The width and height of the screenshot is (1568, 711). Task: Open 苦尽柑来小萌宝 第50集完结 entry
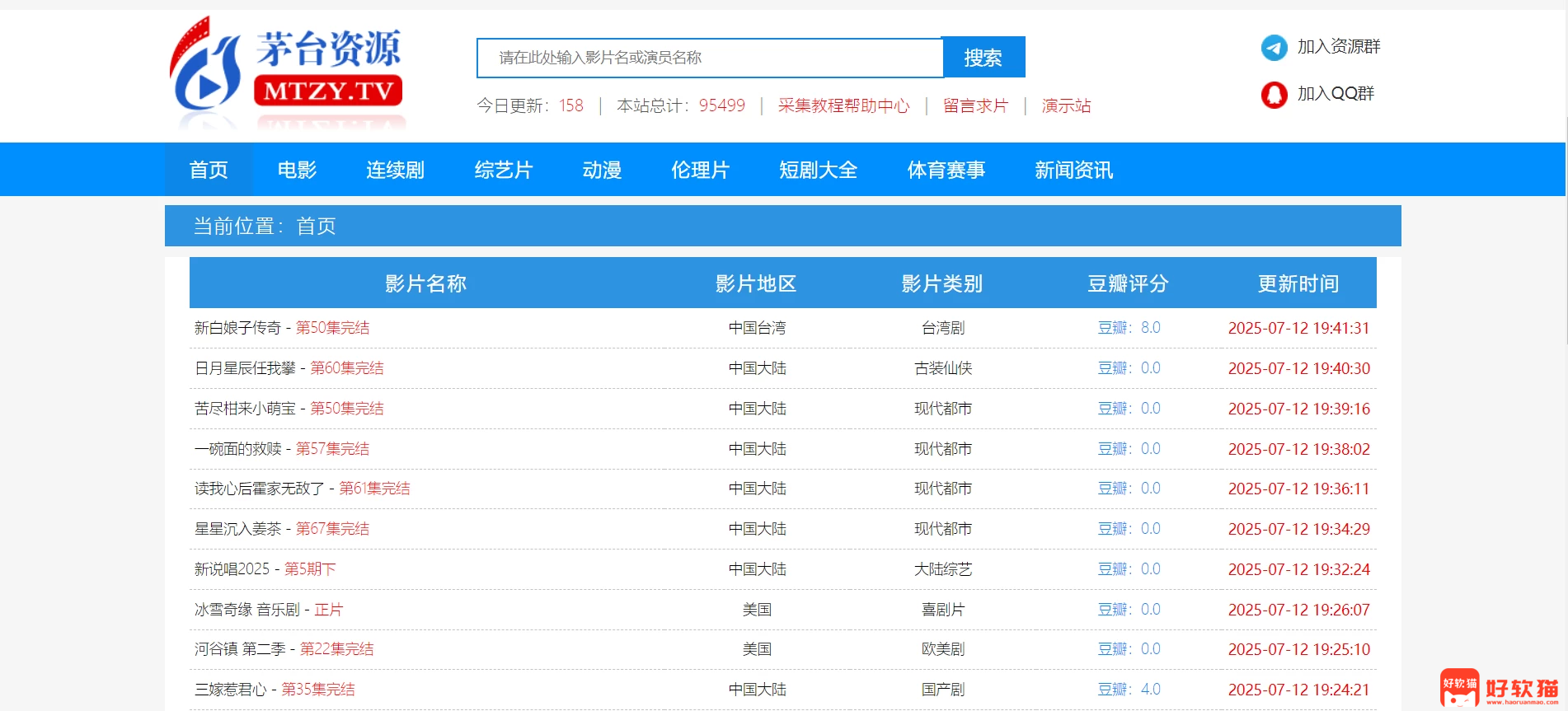click(289, 409)
